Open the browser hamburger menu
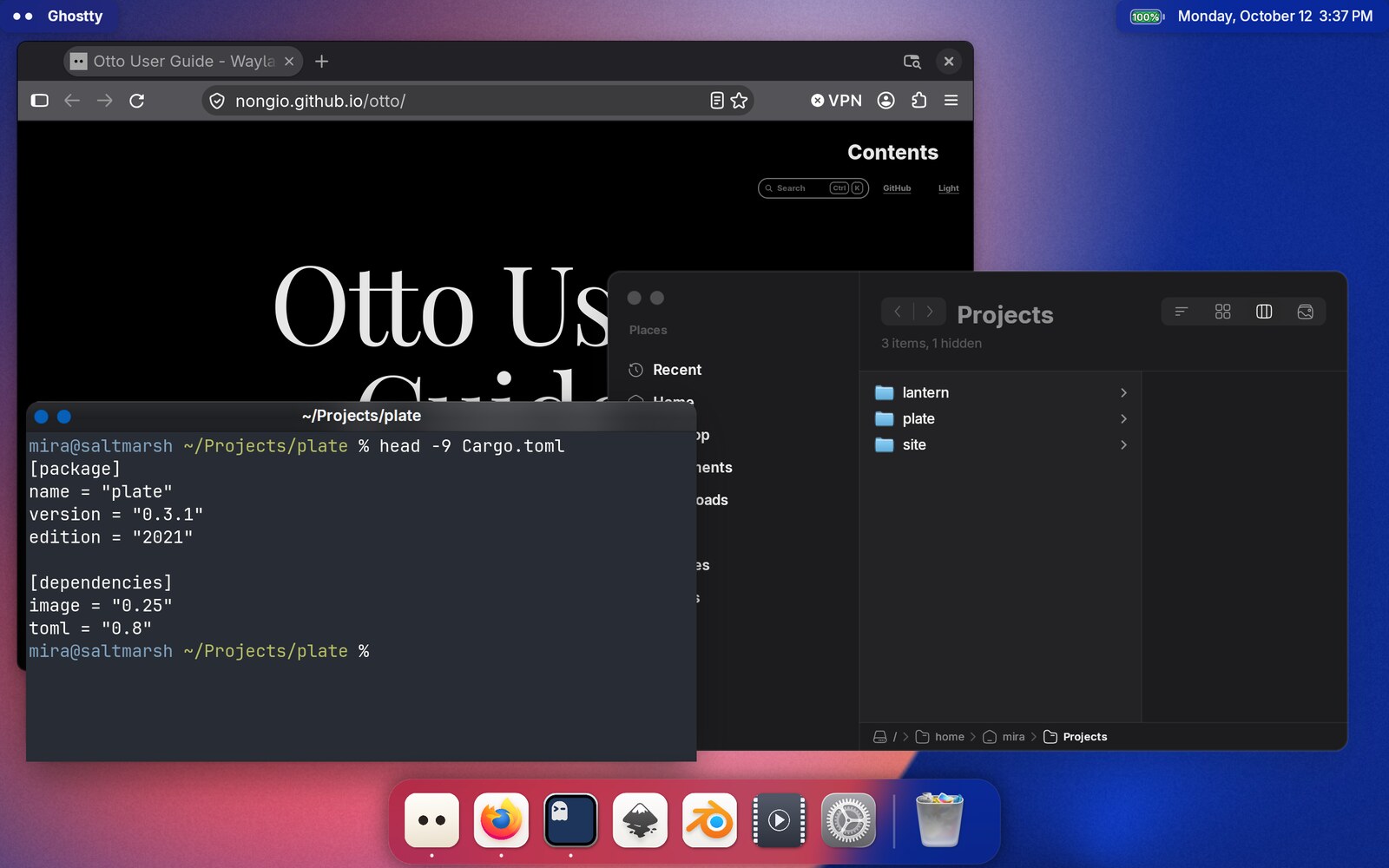Image resolution: width=1389 pixels, height=868 pixels. [951, 101]
